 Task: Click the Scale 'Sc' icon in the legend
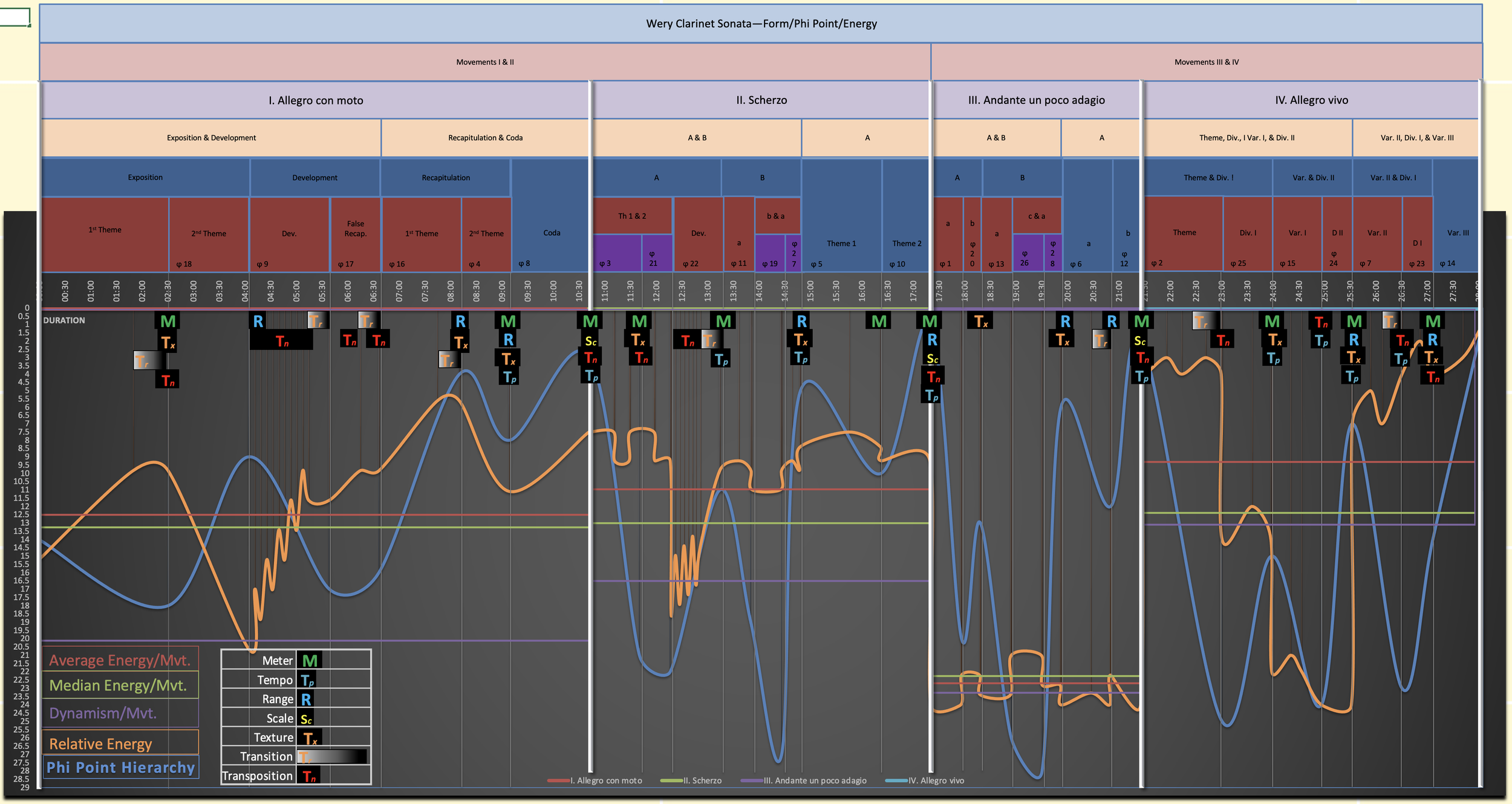click(306, 719)
